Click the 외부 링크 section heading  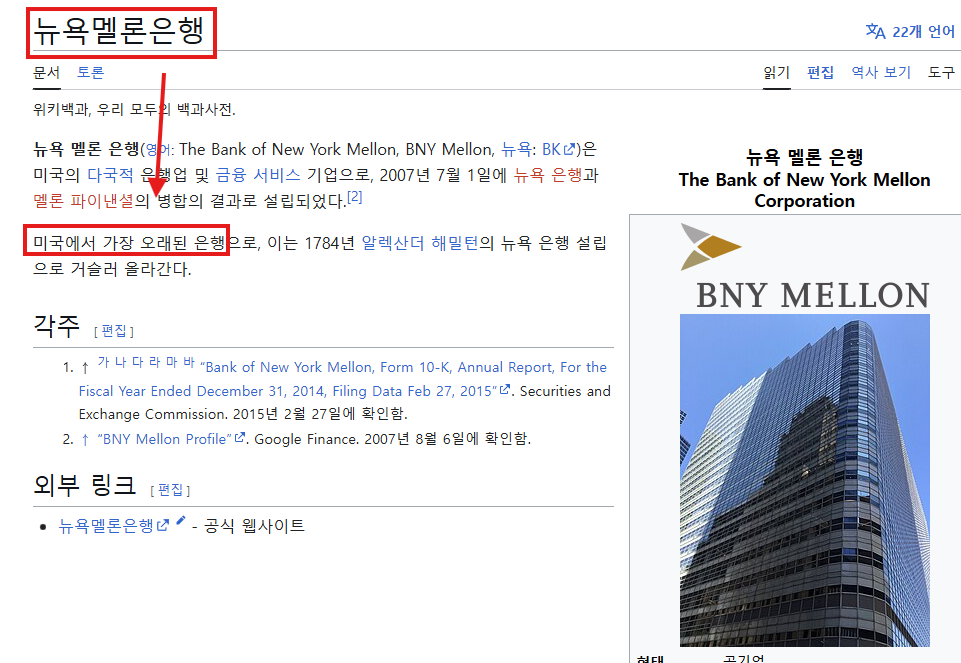click(x=85, y=484)
